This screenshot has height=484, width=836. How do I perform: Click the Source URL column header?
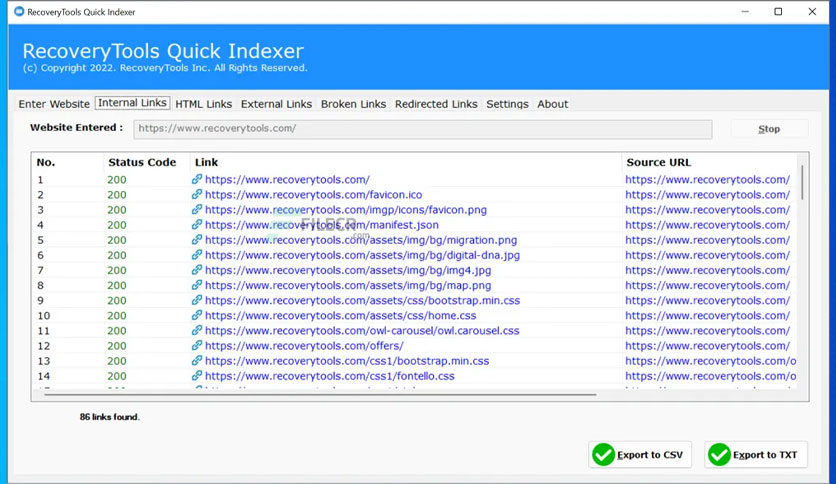pos(658,162)
